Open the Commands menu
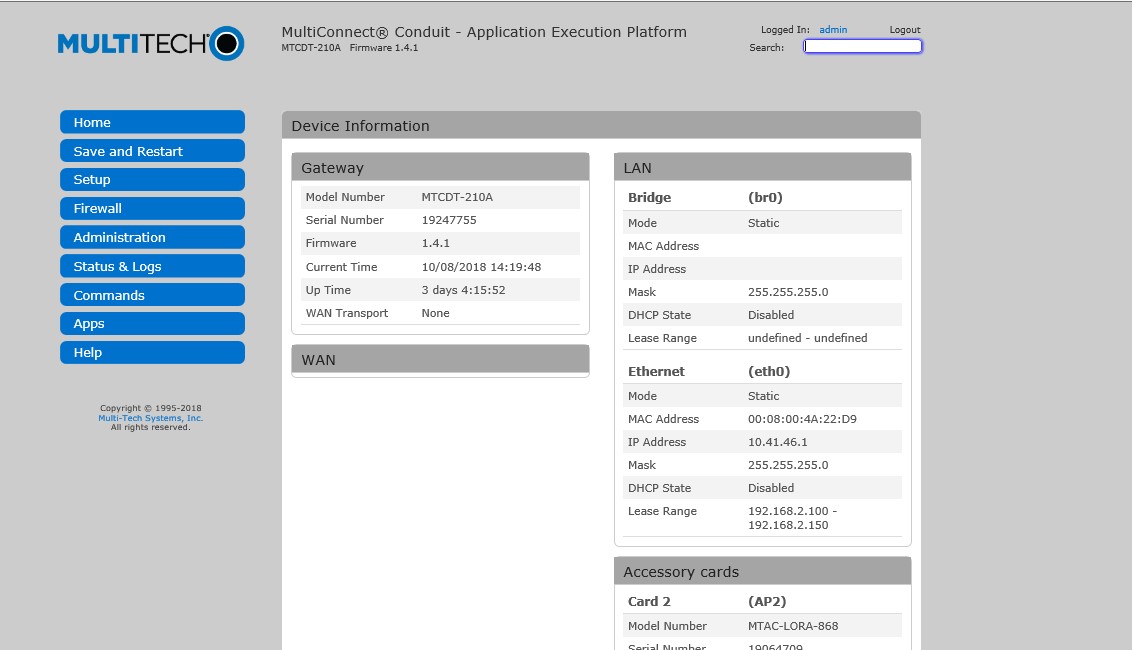 click(152, 295)
